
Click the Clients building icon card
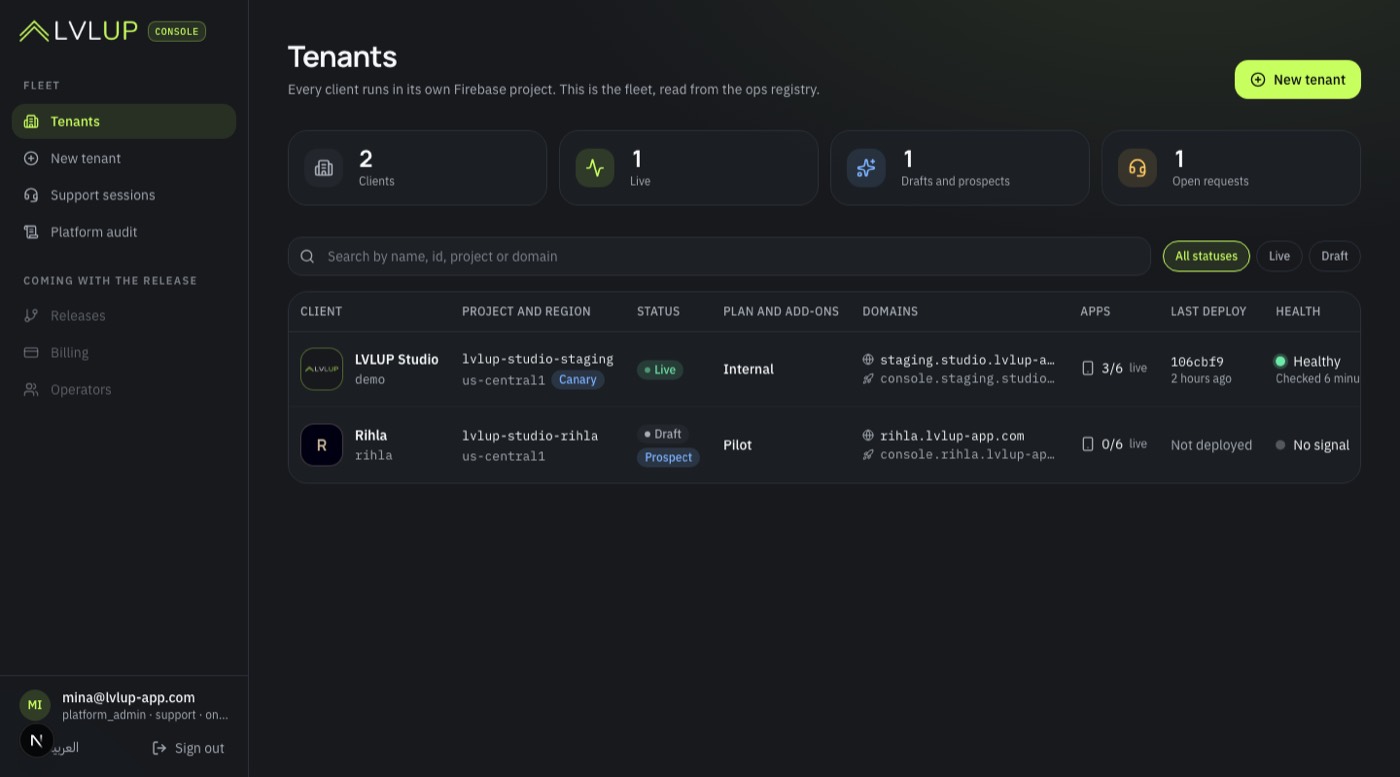pyautogui.click(x=323, y=168)
